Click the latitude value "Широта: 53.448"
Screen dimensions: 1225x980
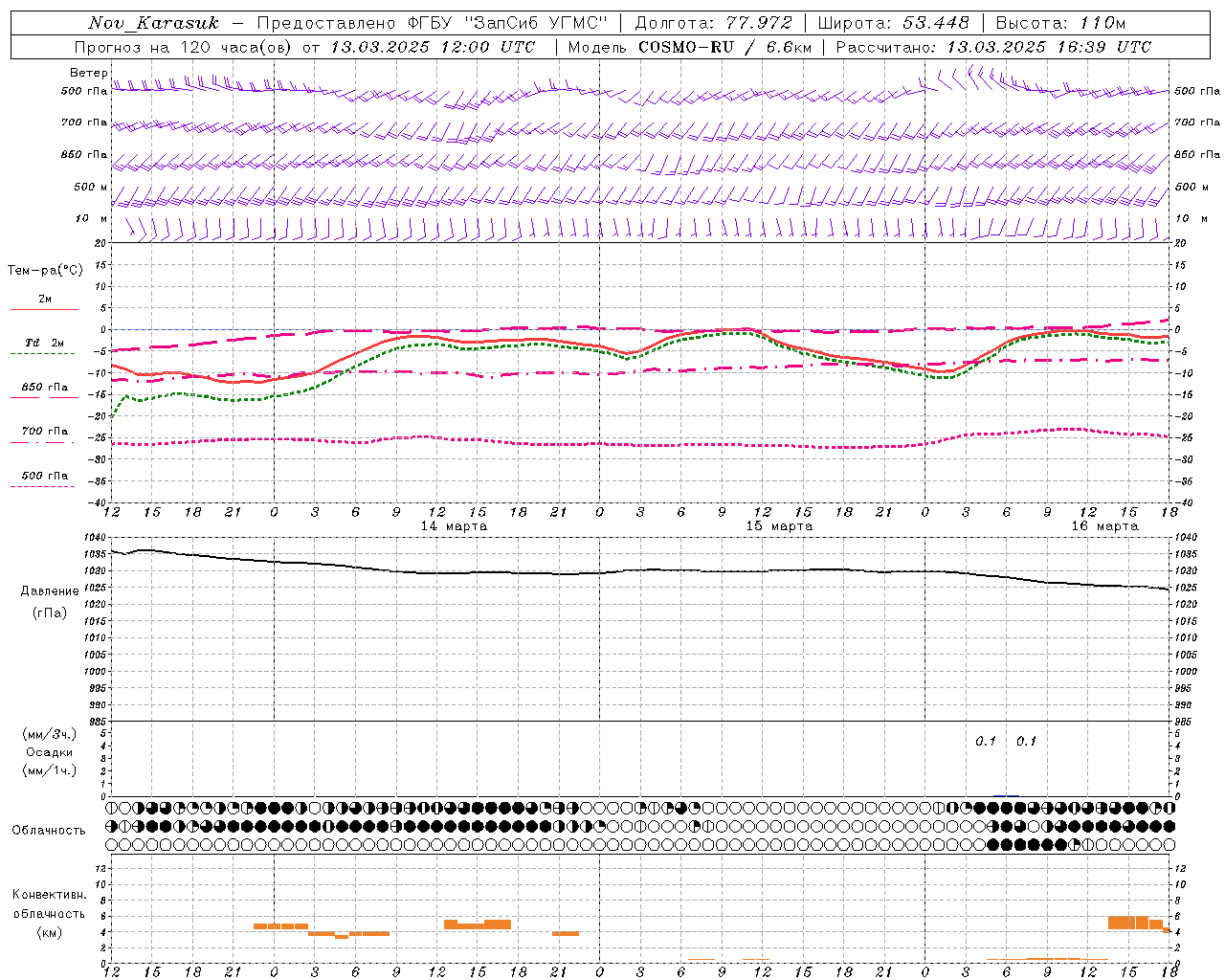[893, 23]
